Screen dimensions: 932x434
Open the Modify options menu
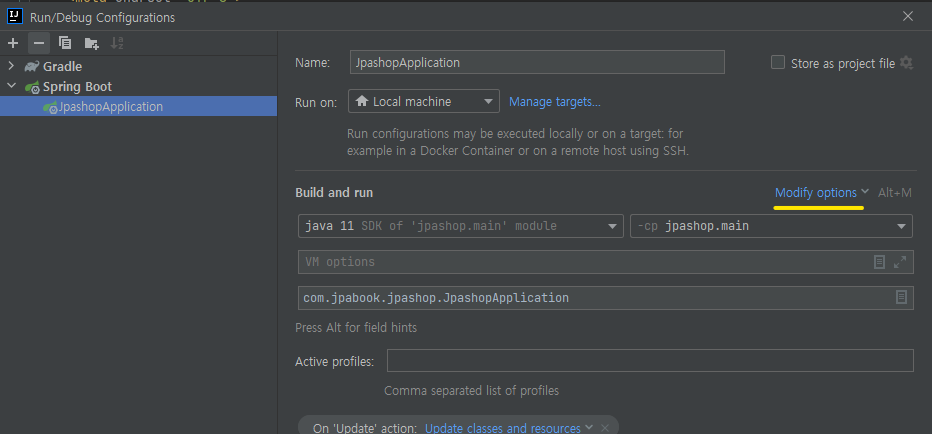click(x=821, y=193)
